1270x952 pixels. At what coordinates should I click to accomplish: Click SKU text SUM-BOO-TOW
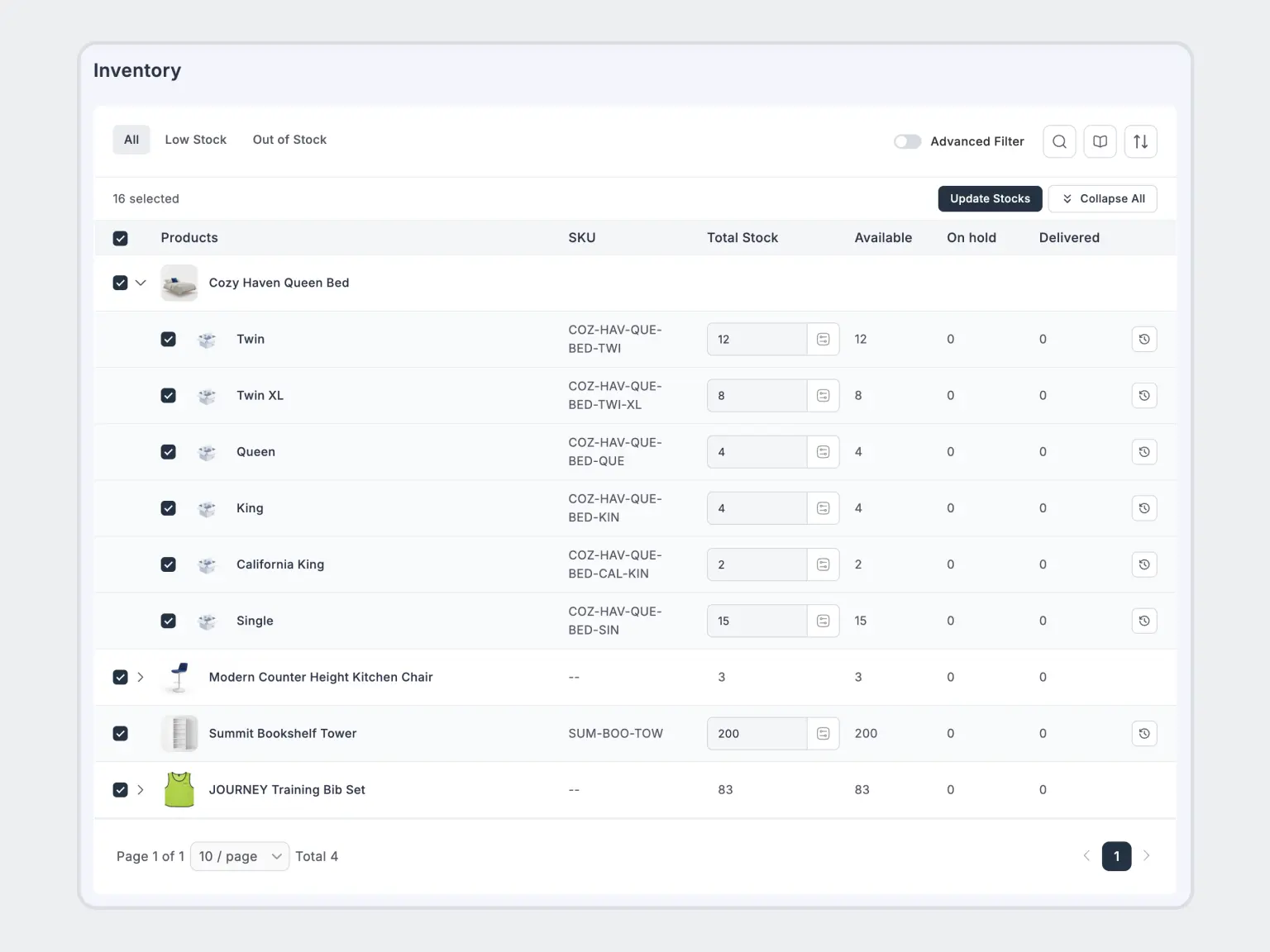click(616, 734)
